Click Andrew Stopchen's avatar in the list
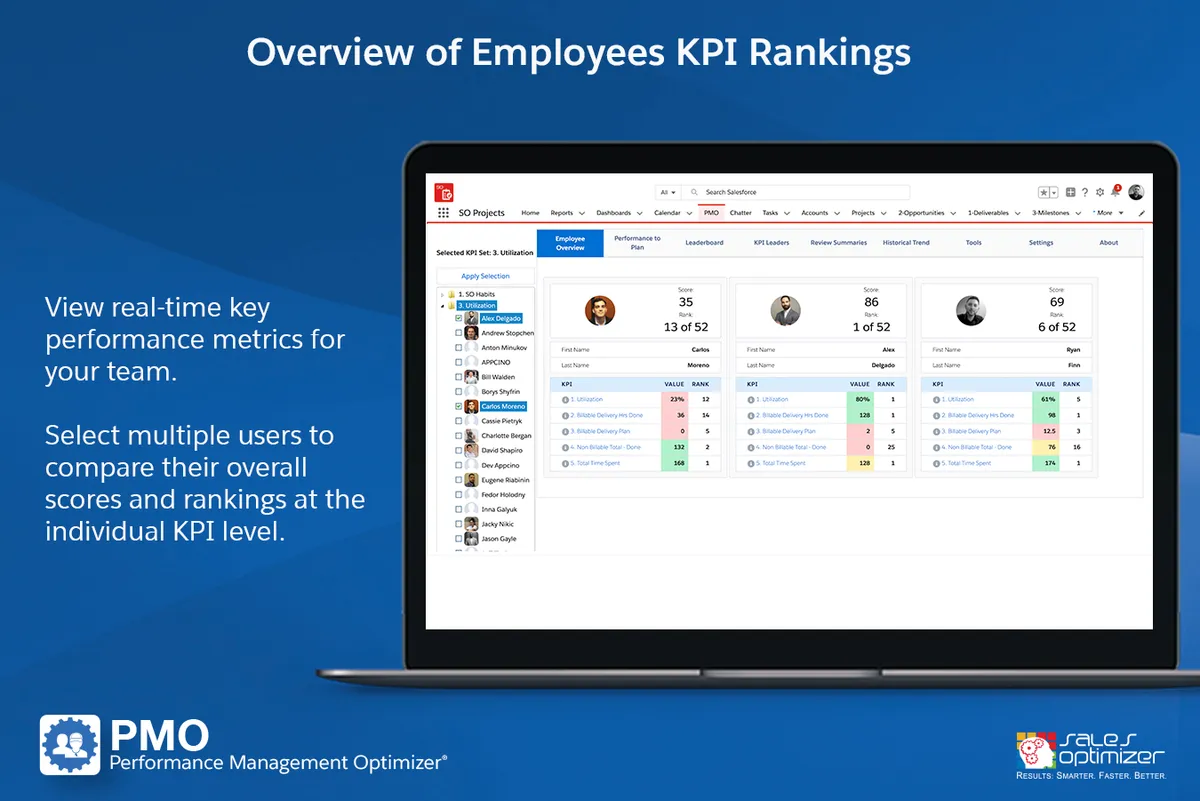This screenshot has height=801, width=1200. (x=471, y=333)
